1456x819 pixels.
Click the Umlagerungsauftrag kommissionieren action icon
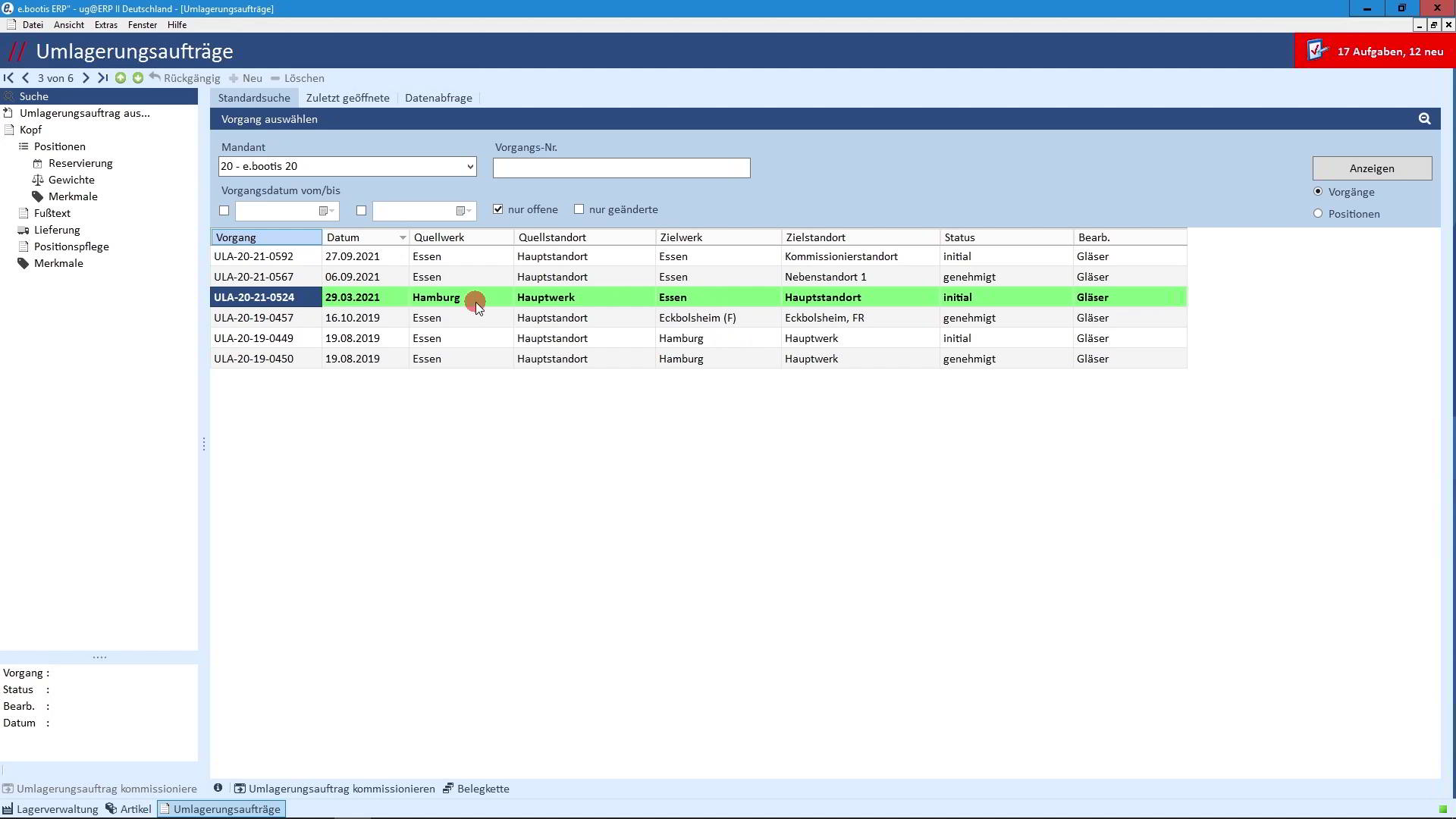pos(240,789)
